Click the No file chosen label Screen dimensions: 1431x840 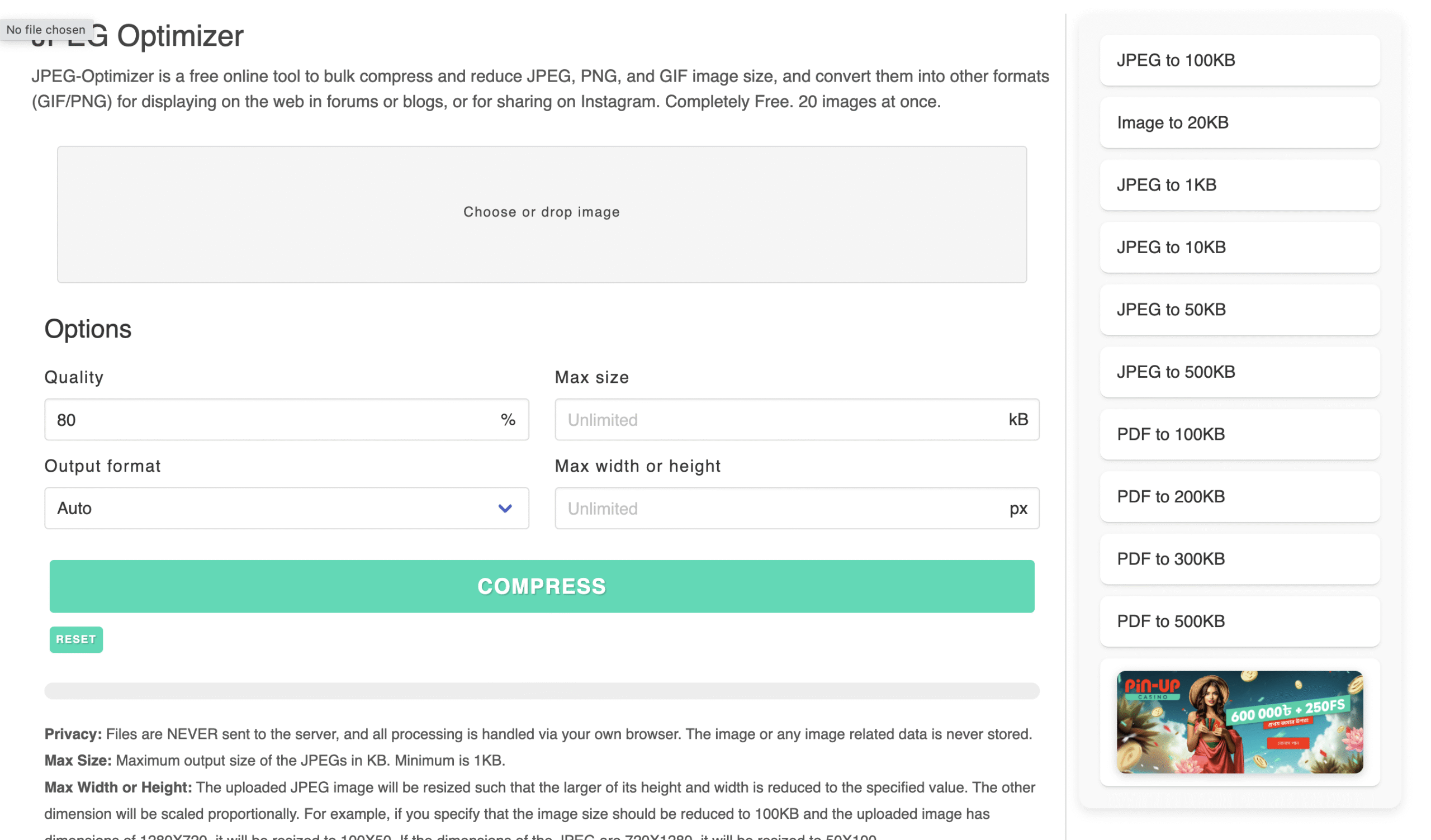point(46,30)
